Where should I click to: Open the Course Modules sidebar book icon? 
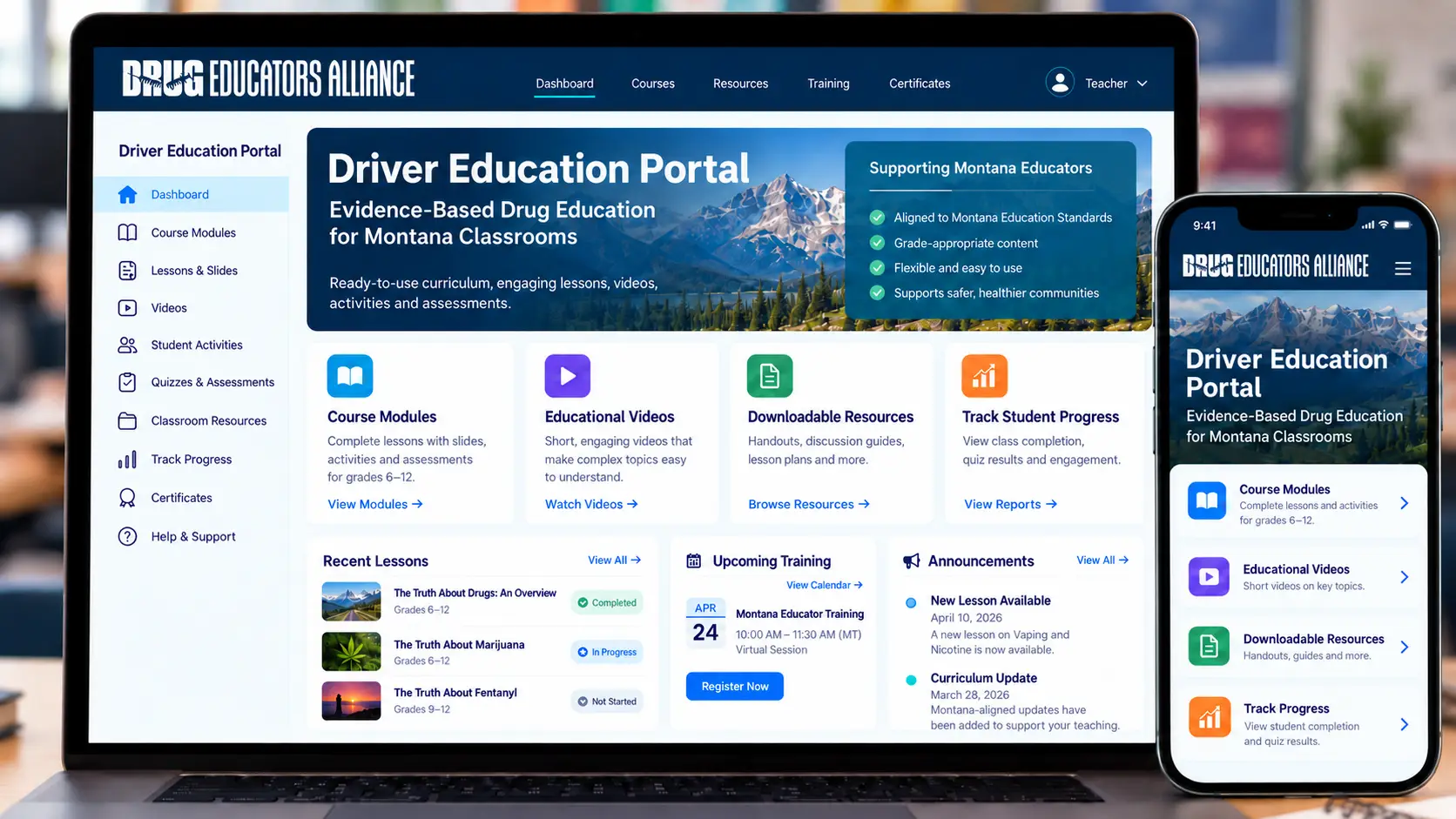[127, 232]
